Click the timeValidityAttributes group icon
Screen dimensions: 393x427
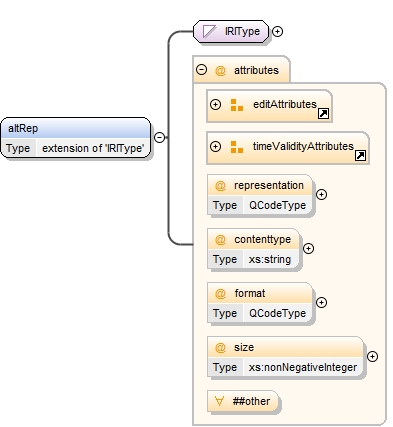point(237,147)
